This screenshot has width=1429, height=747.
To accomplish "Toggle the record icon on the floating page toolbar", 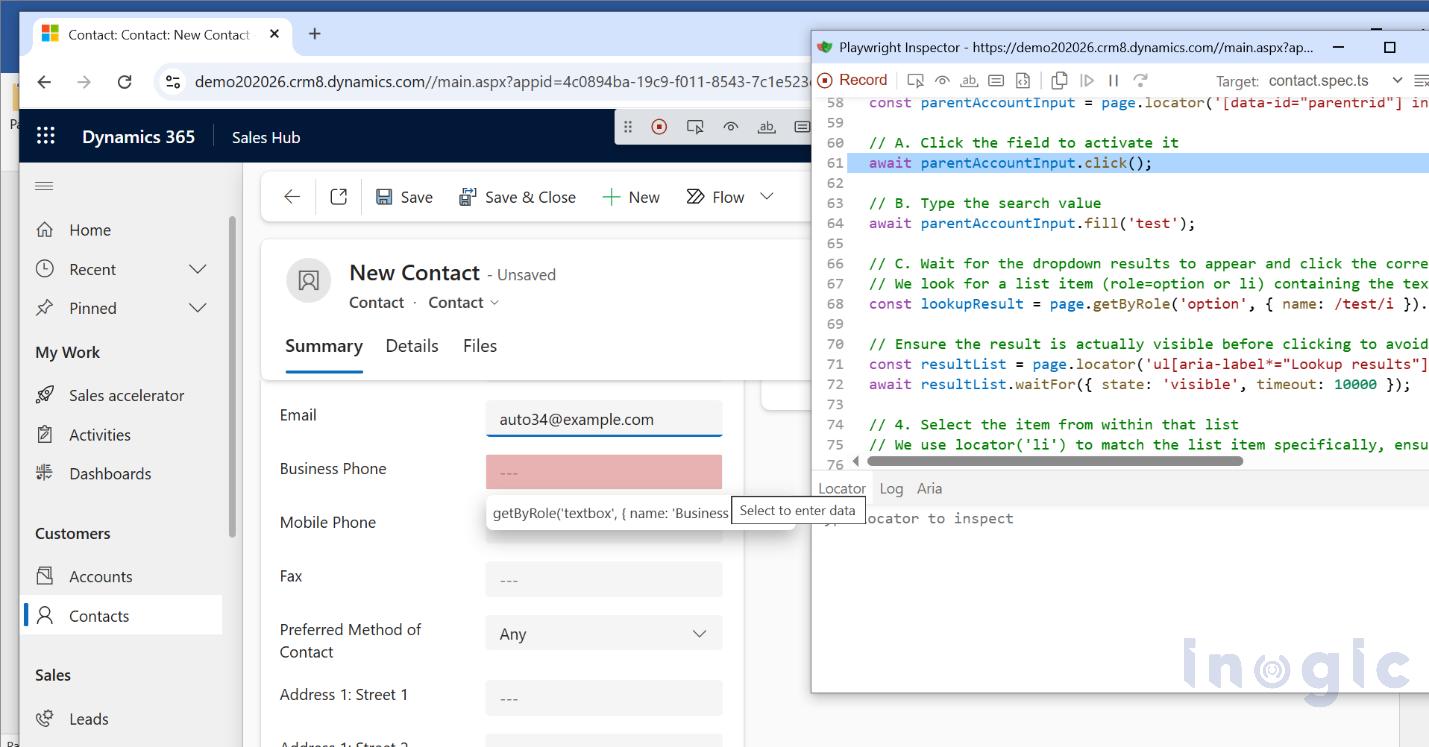I will tap(660, 128).
